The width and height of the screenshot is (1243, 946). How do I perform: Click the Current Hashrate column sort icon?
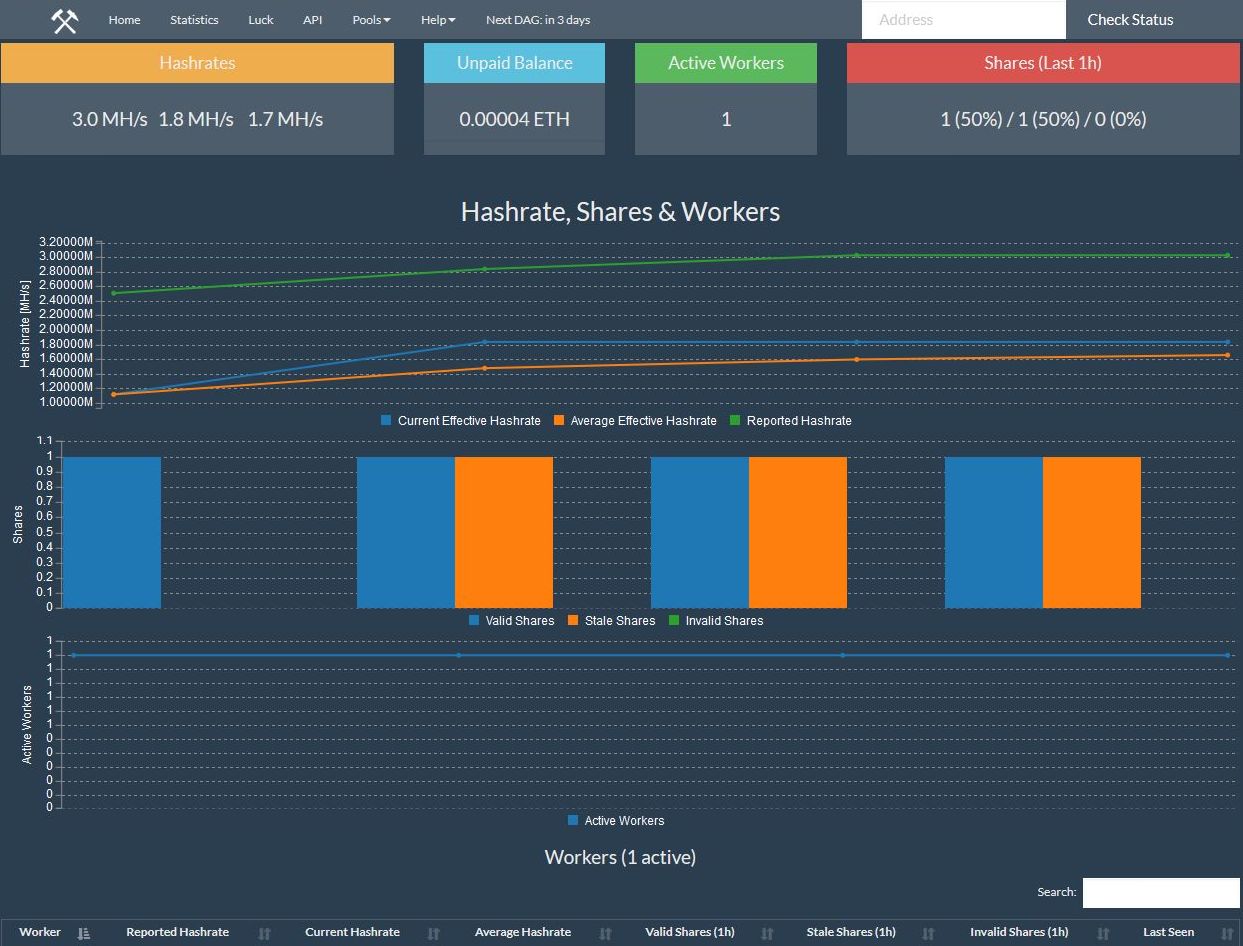coord(434,932)
